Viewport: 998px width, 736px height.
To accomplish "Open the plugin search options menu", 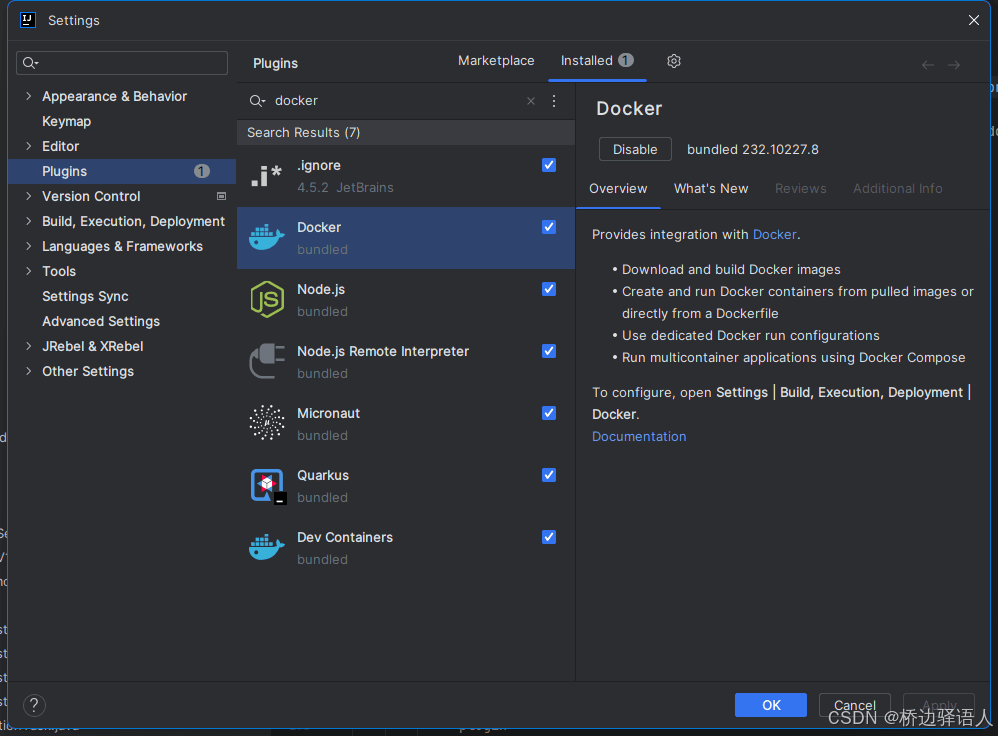I will [554, 101].
